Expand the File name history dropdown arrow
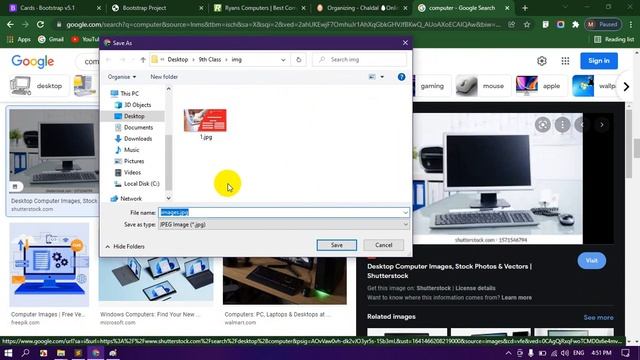Viewport: 640px width, 360px height. pyautogui.click(x=405, y=212)
